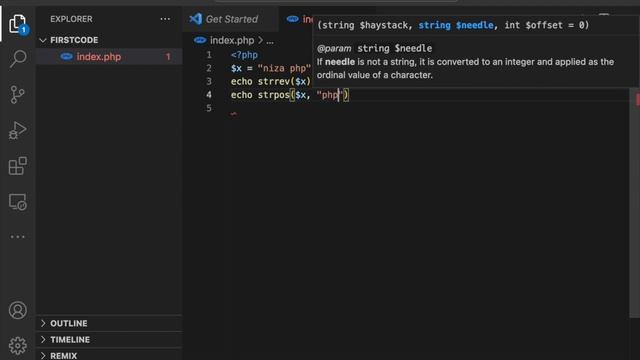This screenshot has height=360, width=640.
Task: Open the Search view icon
Action: coord(18,59)
